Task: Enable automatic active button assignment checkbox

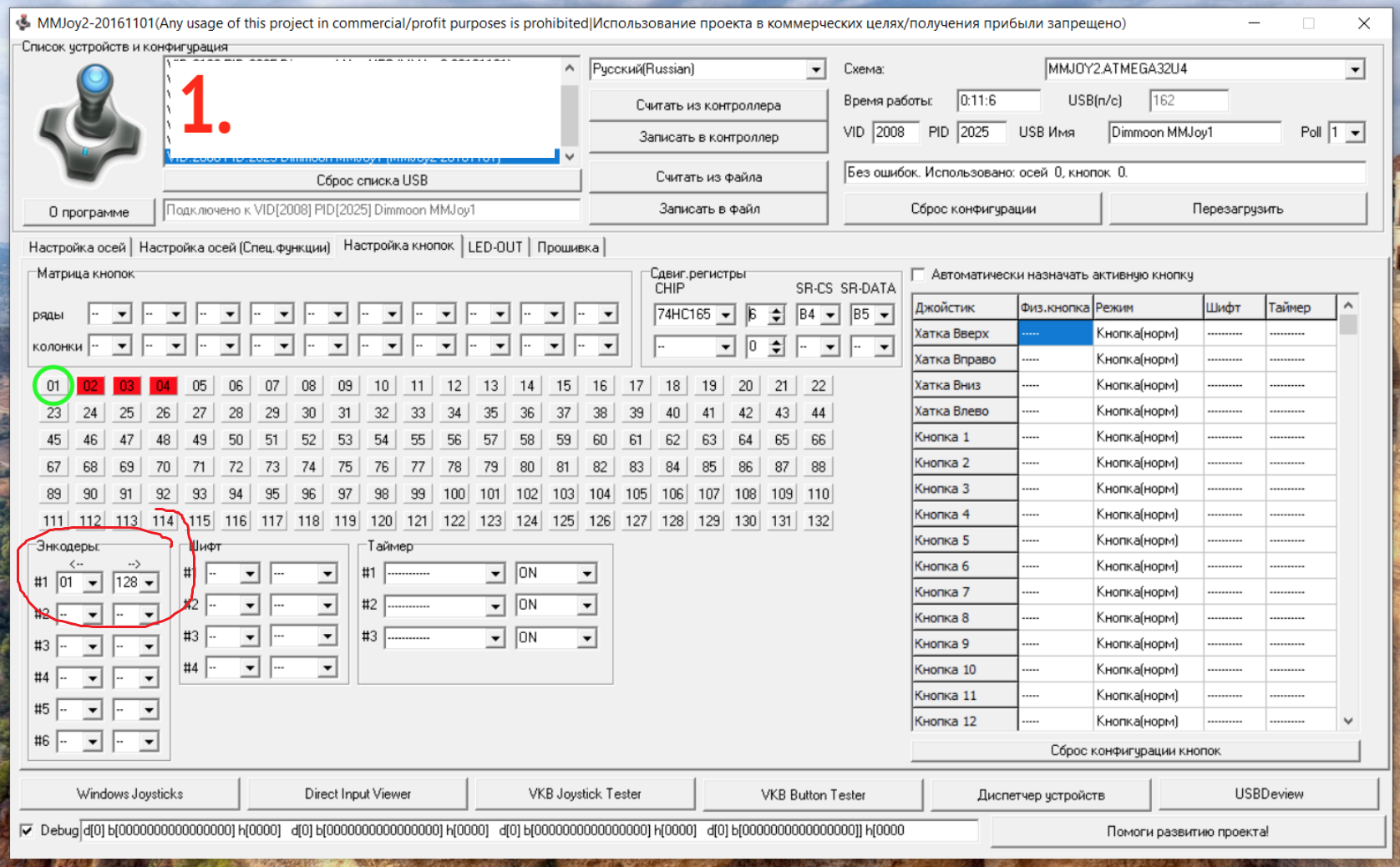Action: (919, 275)
